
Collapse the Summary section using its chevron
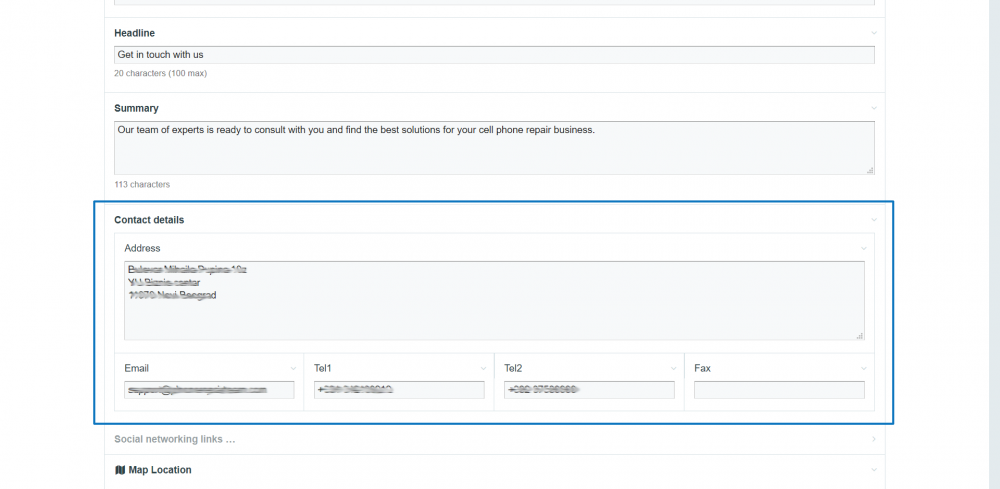(873, 108)
